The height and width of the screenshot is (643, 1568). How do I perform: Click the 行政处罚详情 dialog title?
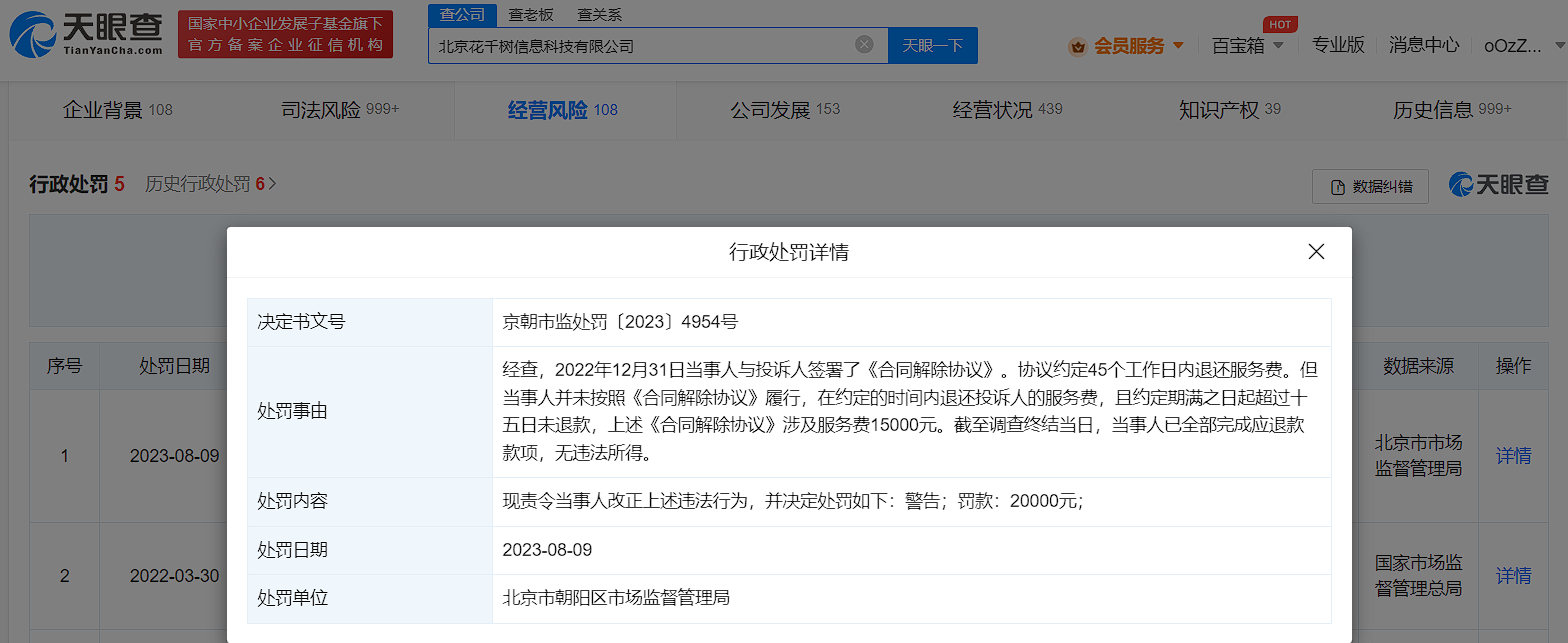(x=789, y=252)
